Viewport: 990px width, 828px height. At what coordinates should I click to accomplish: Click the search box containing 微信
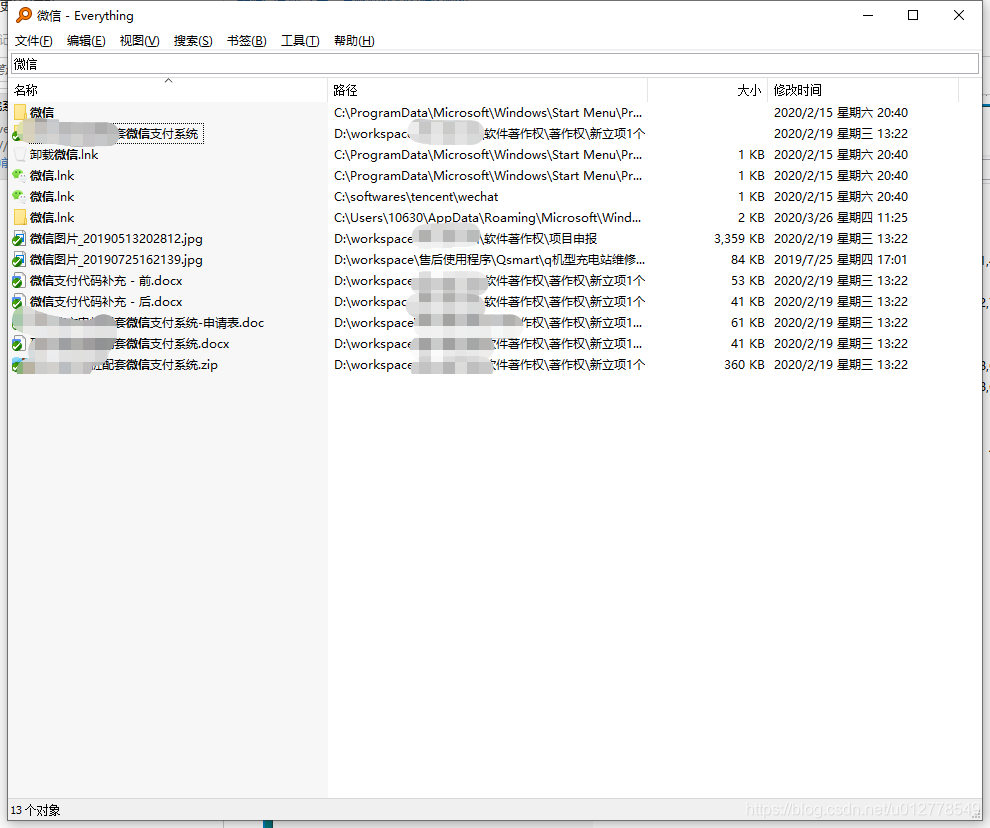(495, 64)
